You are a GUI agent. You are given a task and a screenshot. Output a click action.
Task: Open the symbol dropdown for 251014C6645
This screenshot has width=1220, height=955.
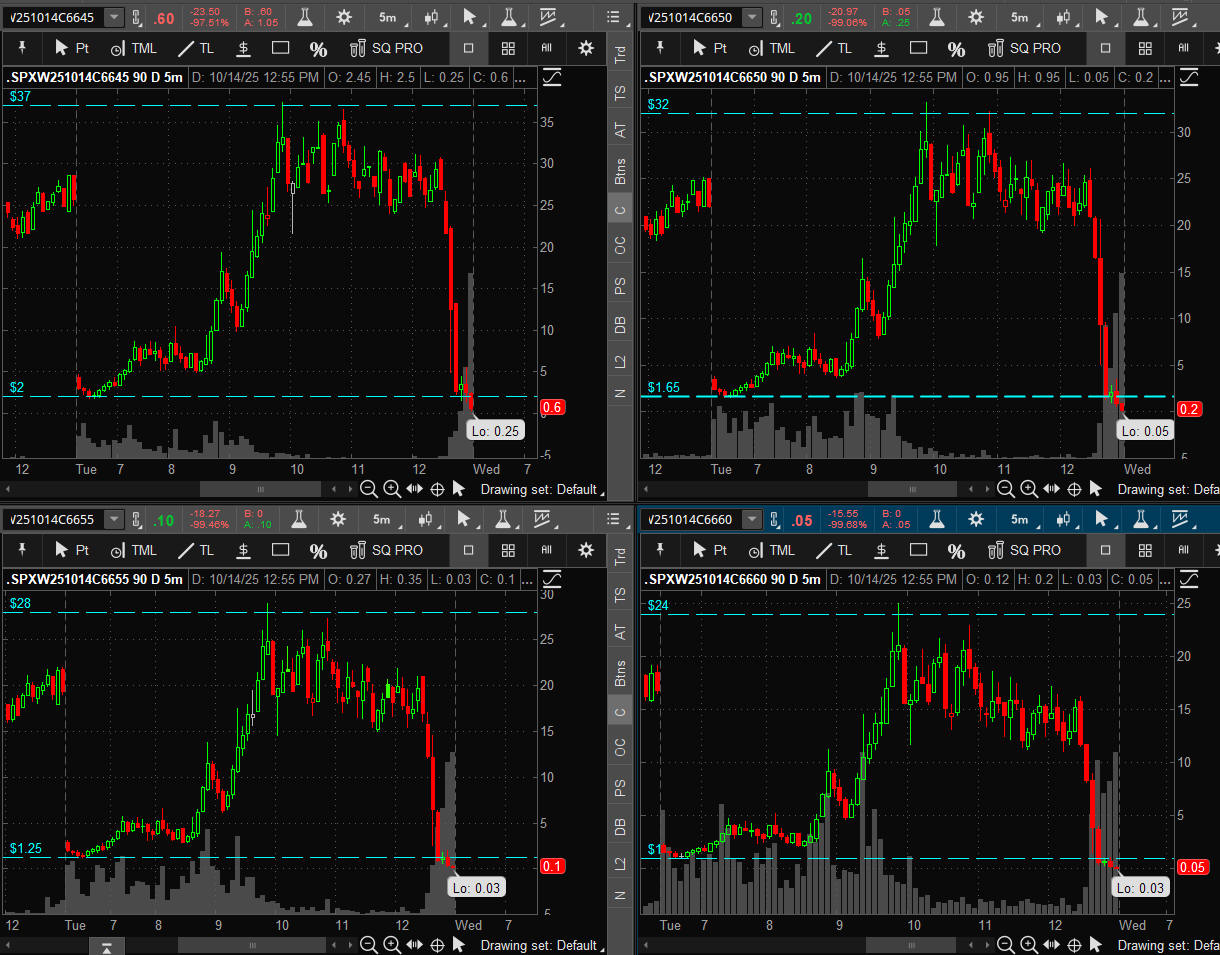[115, 17]
